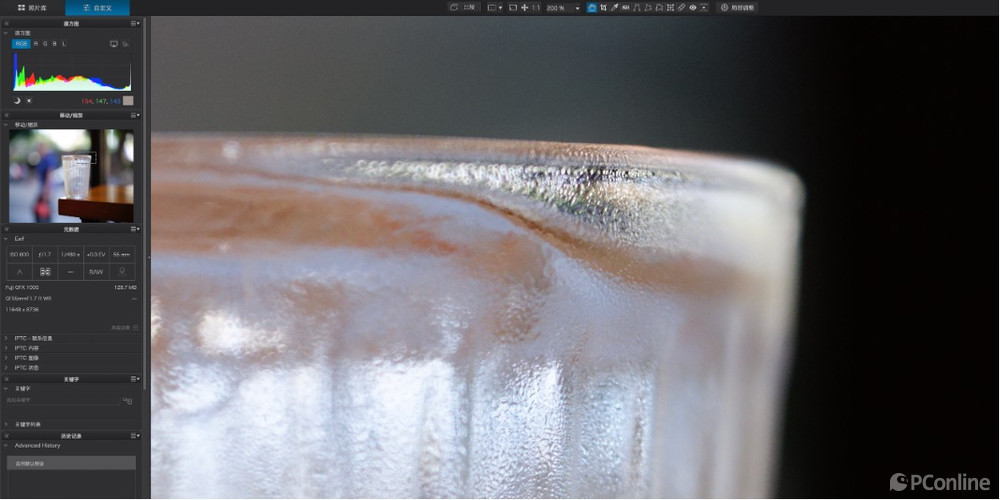Open the reshape grid tool icon
1000x500 pixels.
point(670,8)
